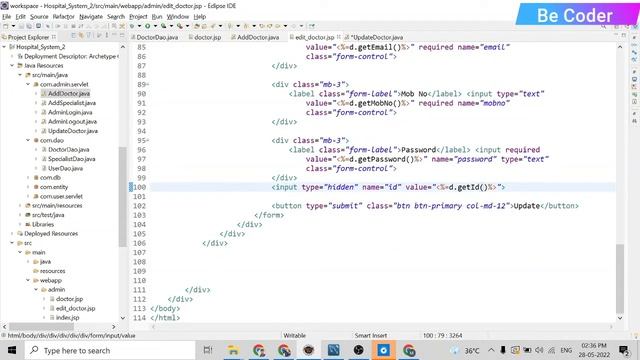Click the Debug toolbar icon

click(132, 26)
